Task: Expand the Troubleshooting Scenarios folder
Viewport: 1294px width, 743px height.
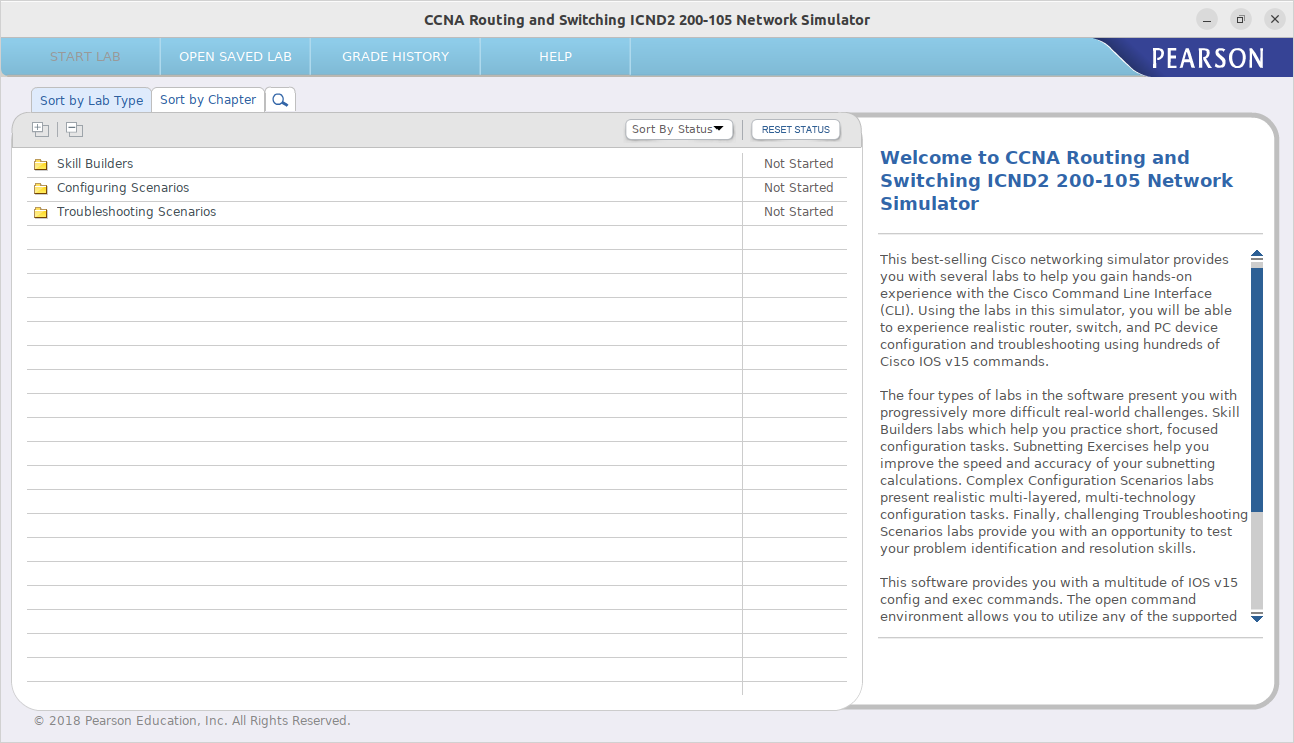Action: coord(136,212)
